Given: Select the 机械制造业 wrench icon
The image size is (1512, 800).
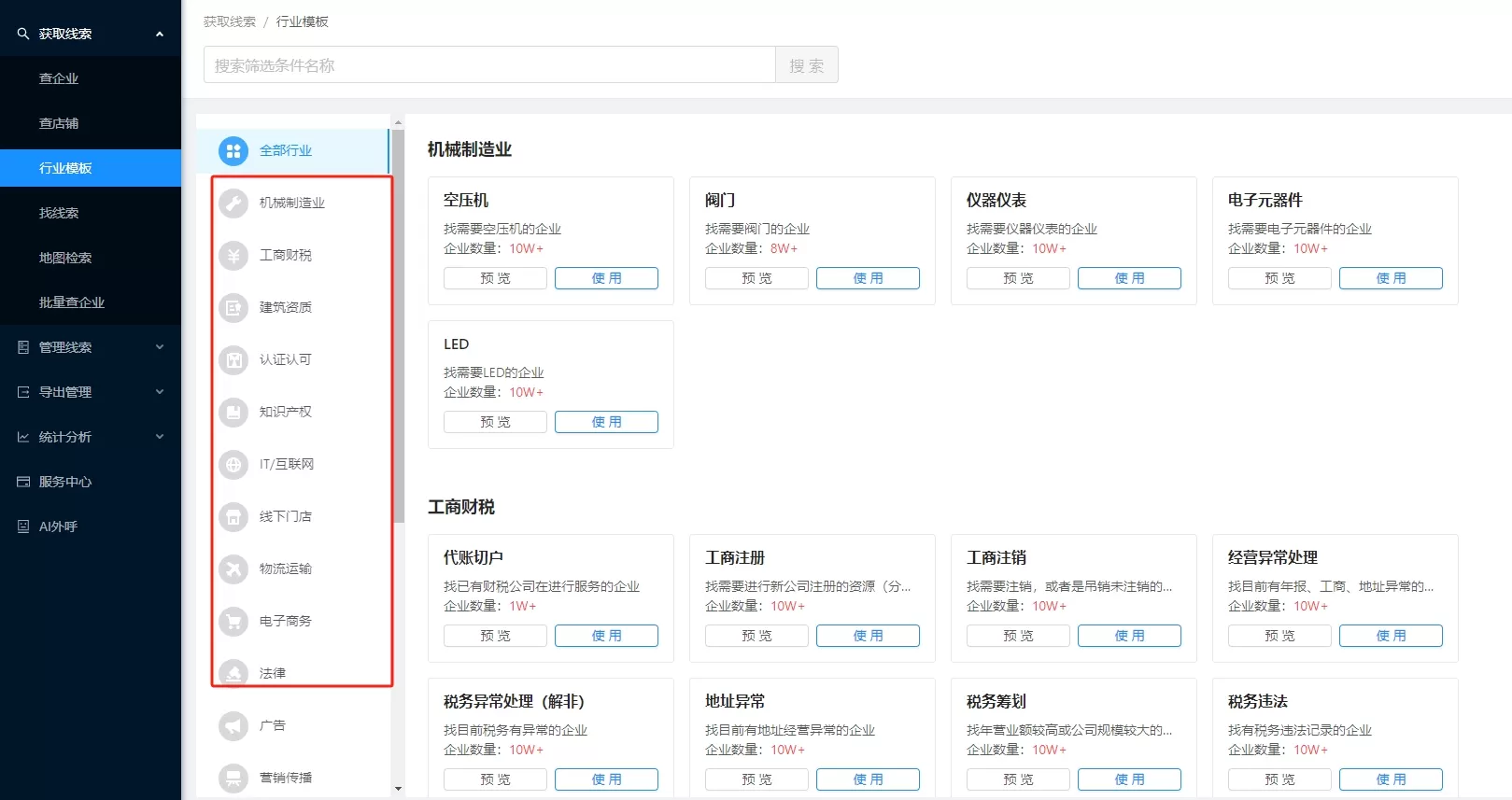Looking at the screenshot, I should [233, 203].
